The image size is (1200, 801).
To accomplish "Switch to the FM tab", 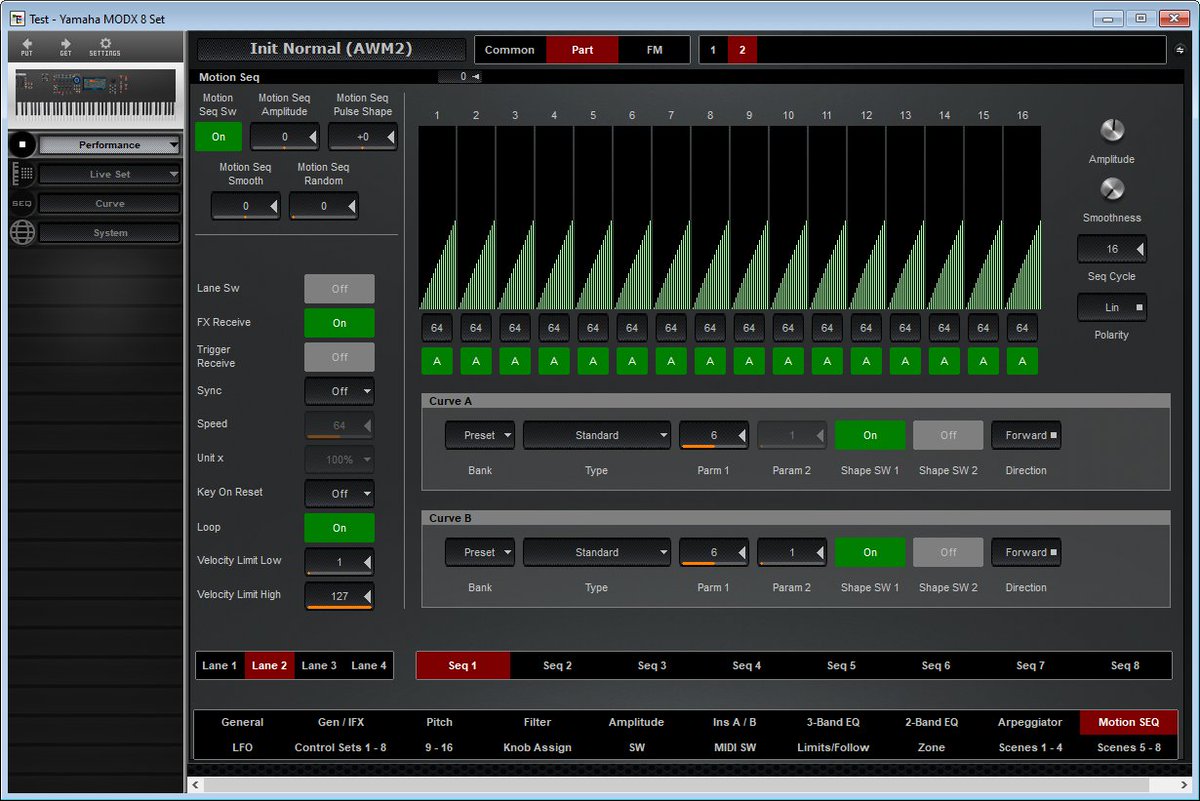I will coord(655,50).
